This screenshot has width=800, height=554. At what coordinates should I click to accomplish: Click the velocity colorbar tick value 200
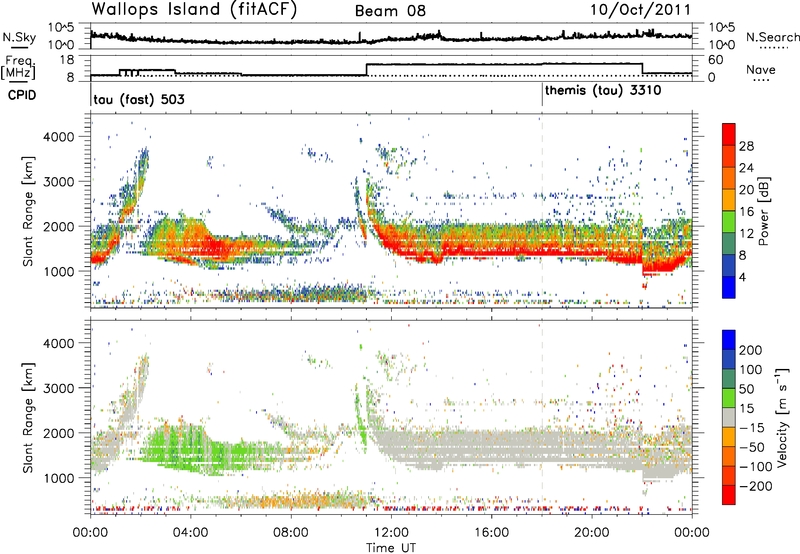tap(751, 350)
